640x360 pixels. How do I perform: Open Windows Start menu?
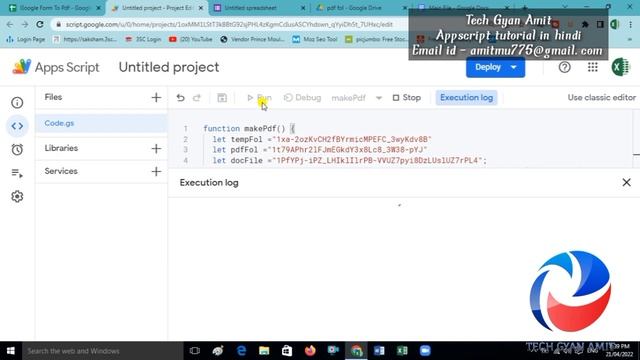11,351
